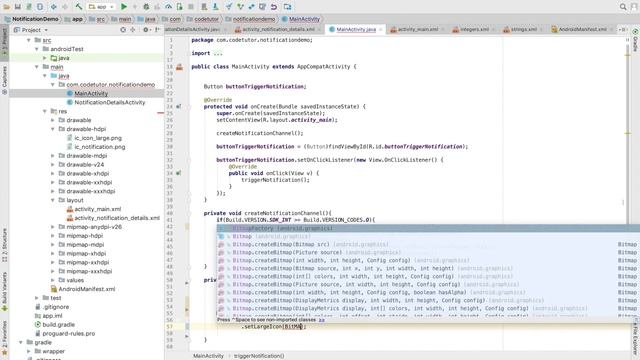Choose BitmapFactory from autocomplete list
640x360 pixels.
pos(428,228)
